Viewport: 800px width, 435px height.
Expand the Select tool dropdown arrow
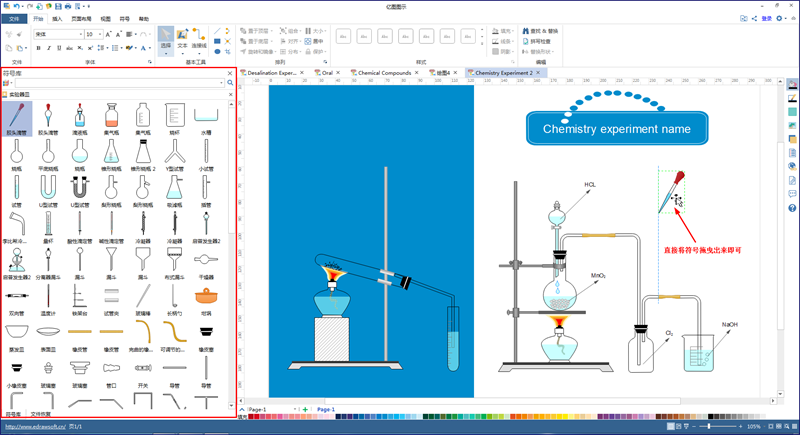[x=166, y=53]
